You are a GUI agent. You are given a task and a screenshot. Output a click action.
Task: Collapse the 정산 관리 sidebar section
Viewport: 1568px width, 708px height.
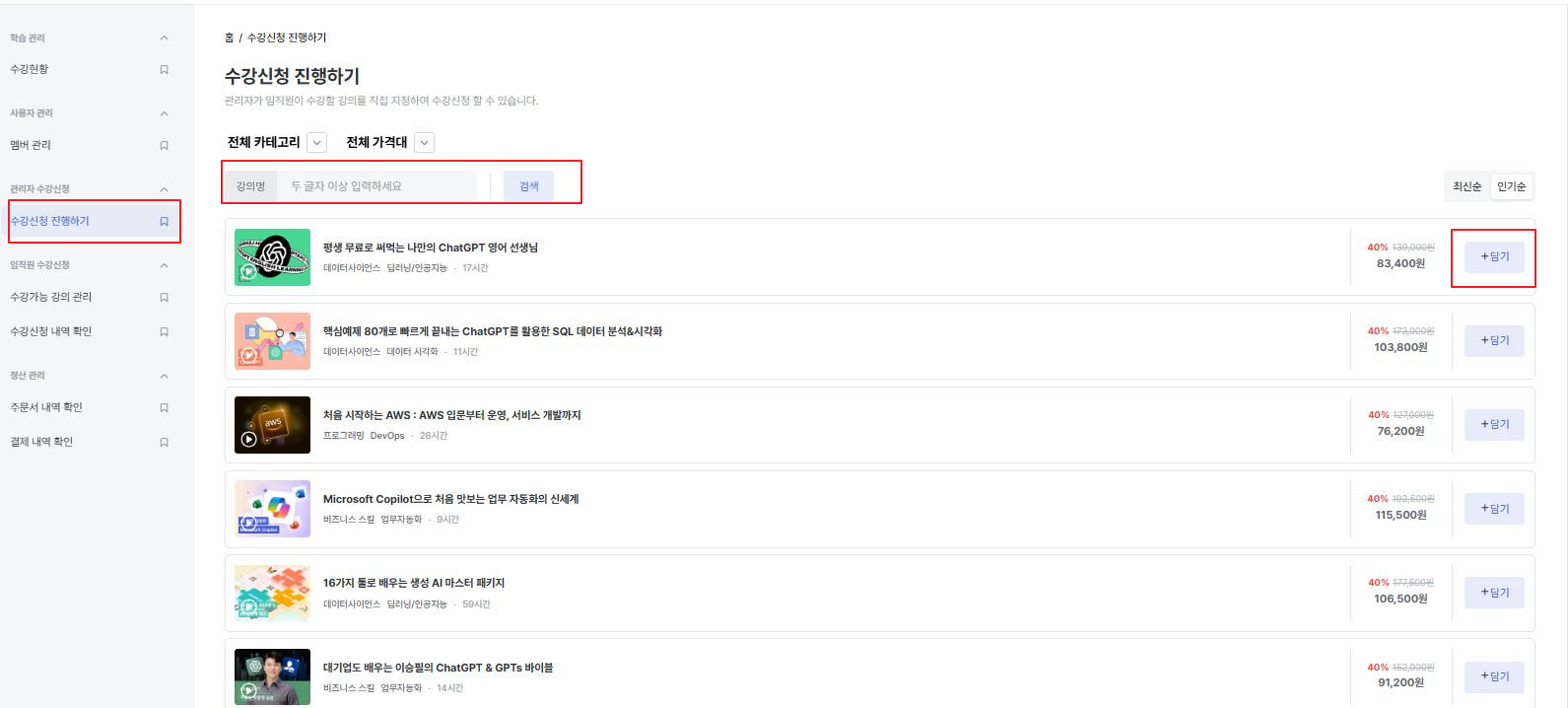164,376
